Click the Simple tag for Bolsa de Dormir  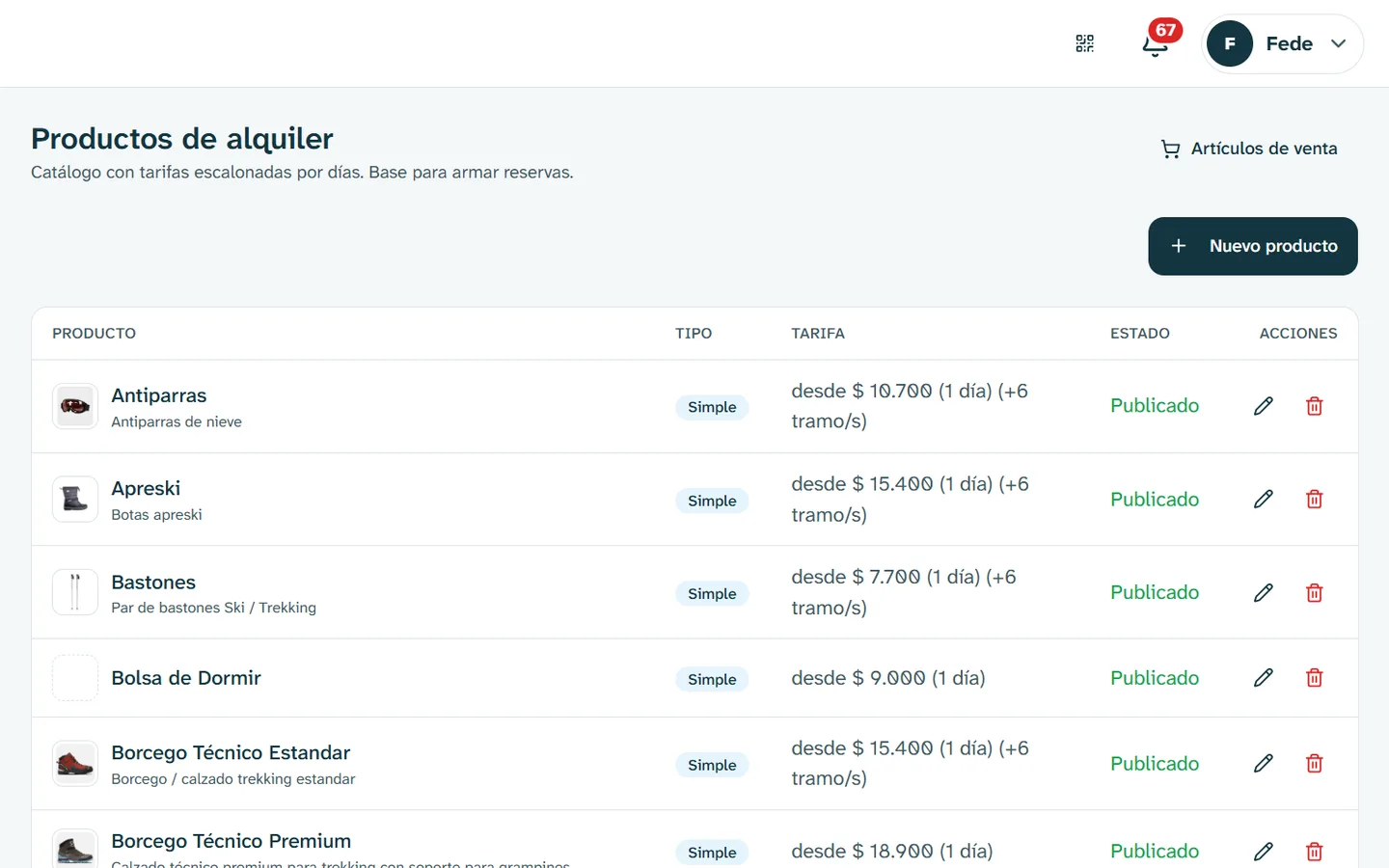(712, 679)
